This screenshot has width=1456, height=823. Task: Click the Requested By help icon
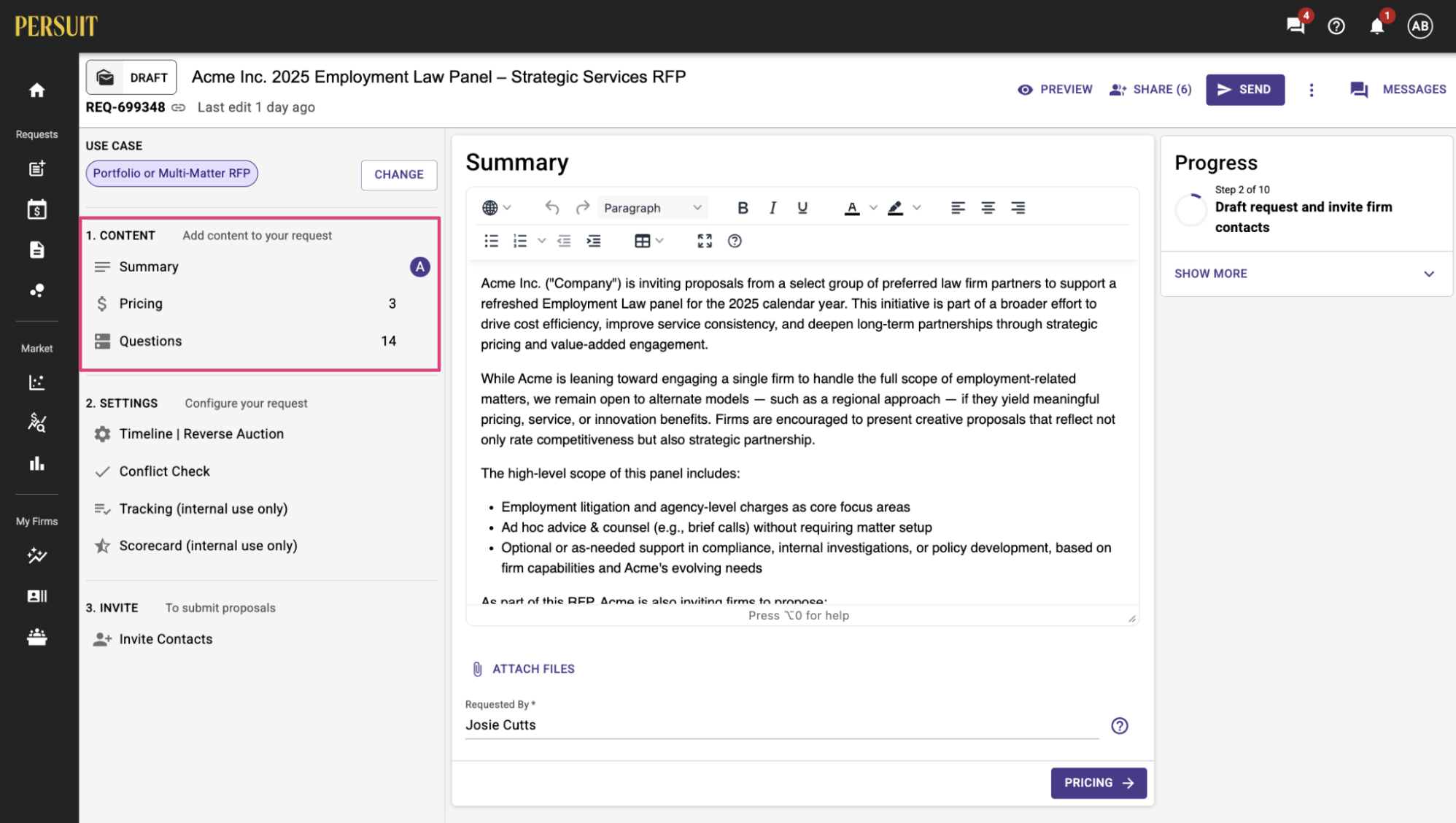pyautogui.click(x=1120, y=725)
